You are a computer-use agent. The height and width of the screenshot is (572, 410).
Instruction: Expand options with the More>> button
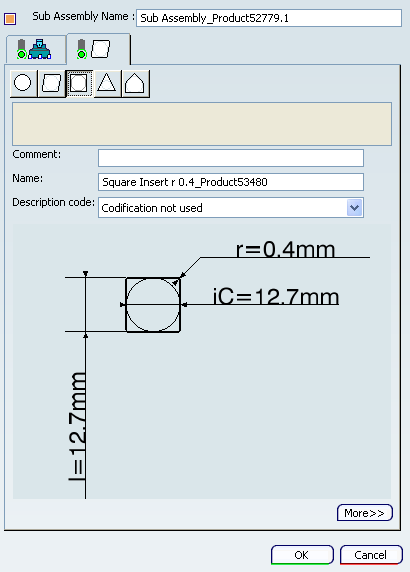pos(364,513)
